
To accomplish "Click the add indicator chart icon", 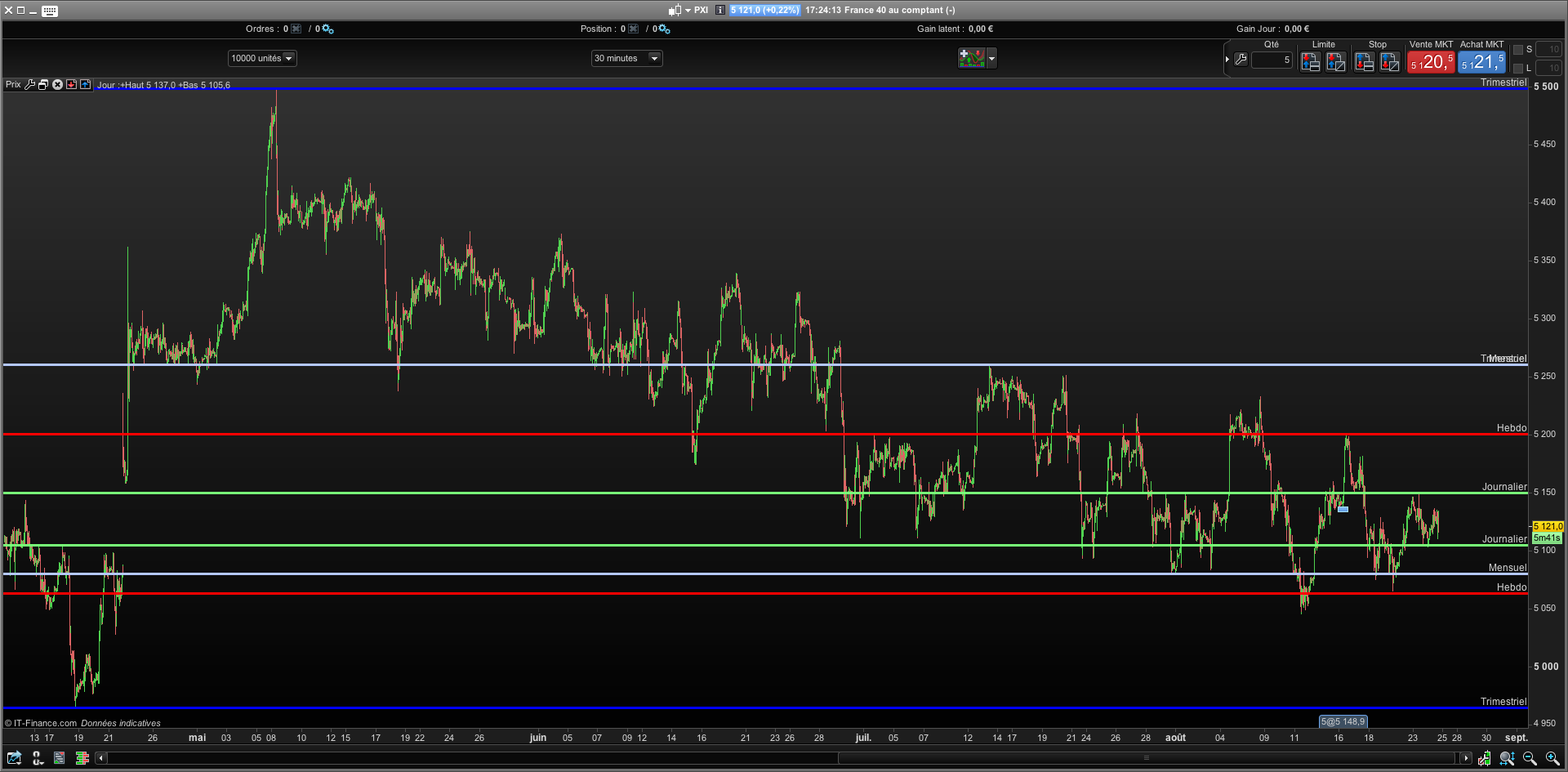I will pos(972,58).
